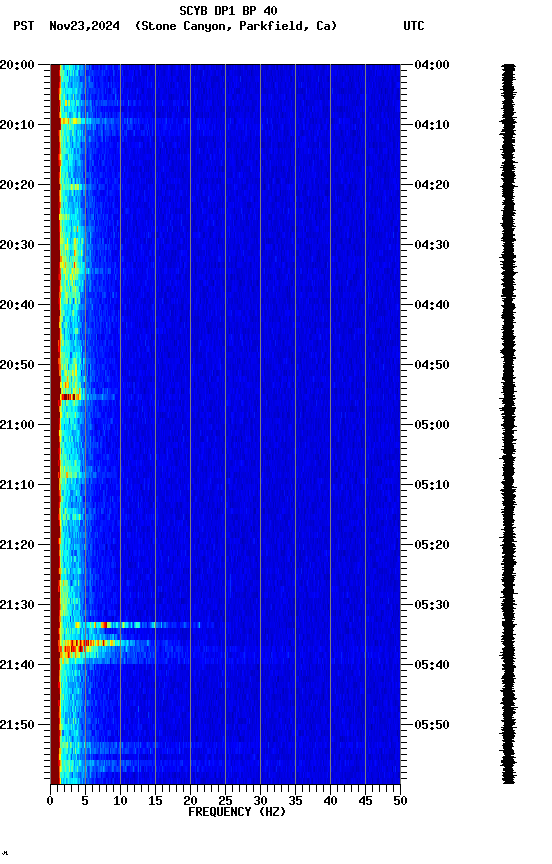The height and width of the screenshot is (864, 552).
Task: Click the frequency axis value "25"
Action: point(225,801)
